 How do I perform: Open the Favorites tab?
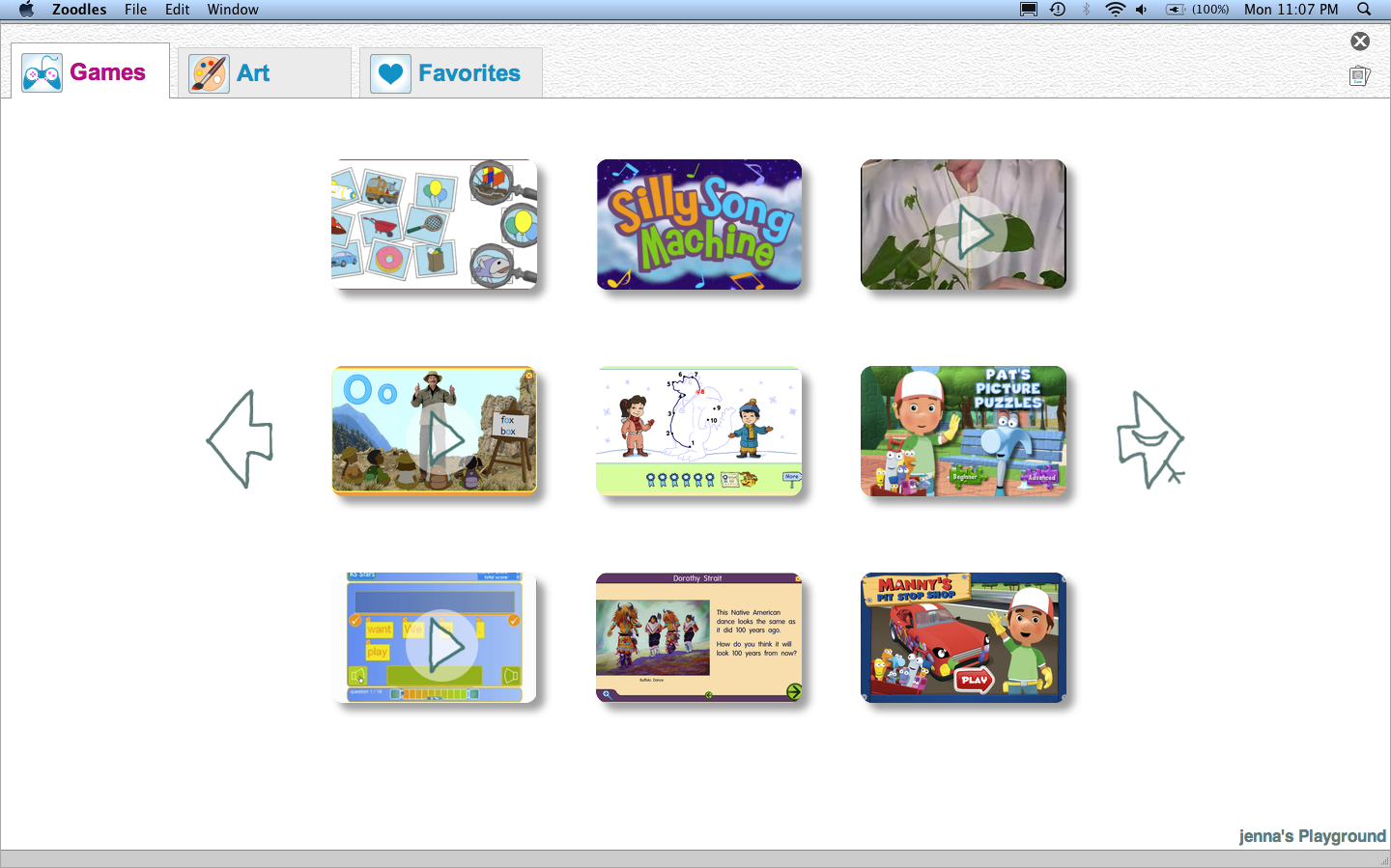[x=451, y=73]
